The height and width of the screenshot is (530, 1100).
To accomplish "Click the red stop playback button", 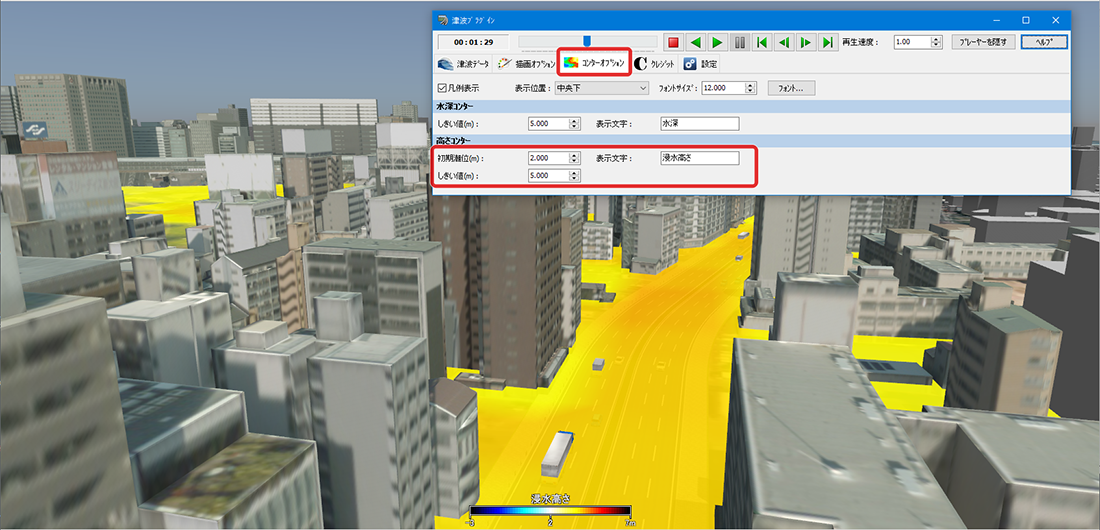I will click(673, 42).
